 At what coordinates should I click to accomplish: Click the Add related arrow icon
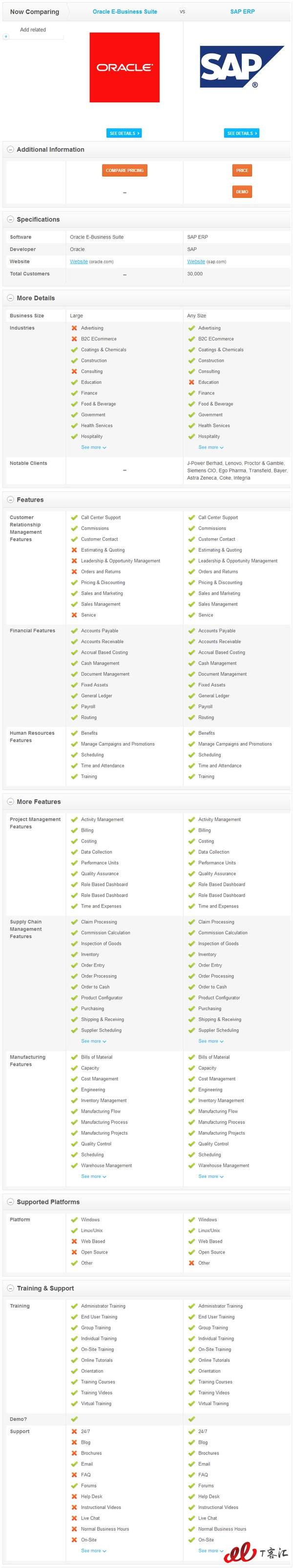click(x=6, y=37)
